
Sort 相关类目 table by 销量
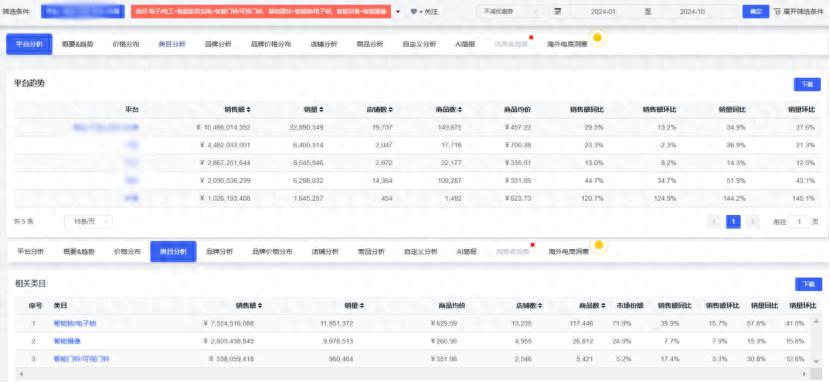click(x=362, y=306)
